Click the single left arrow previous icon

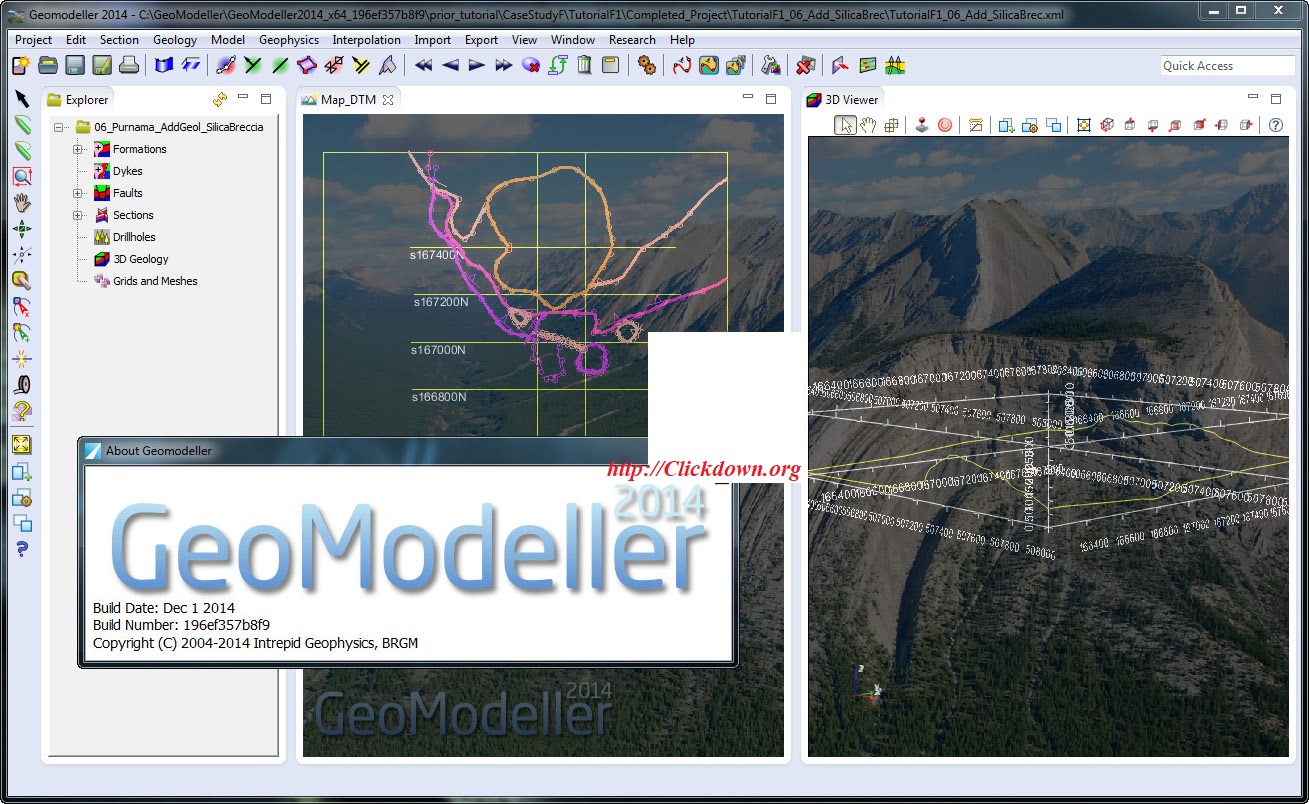coord(450,65)
